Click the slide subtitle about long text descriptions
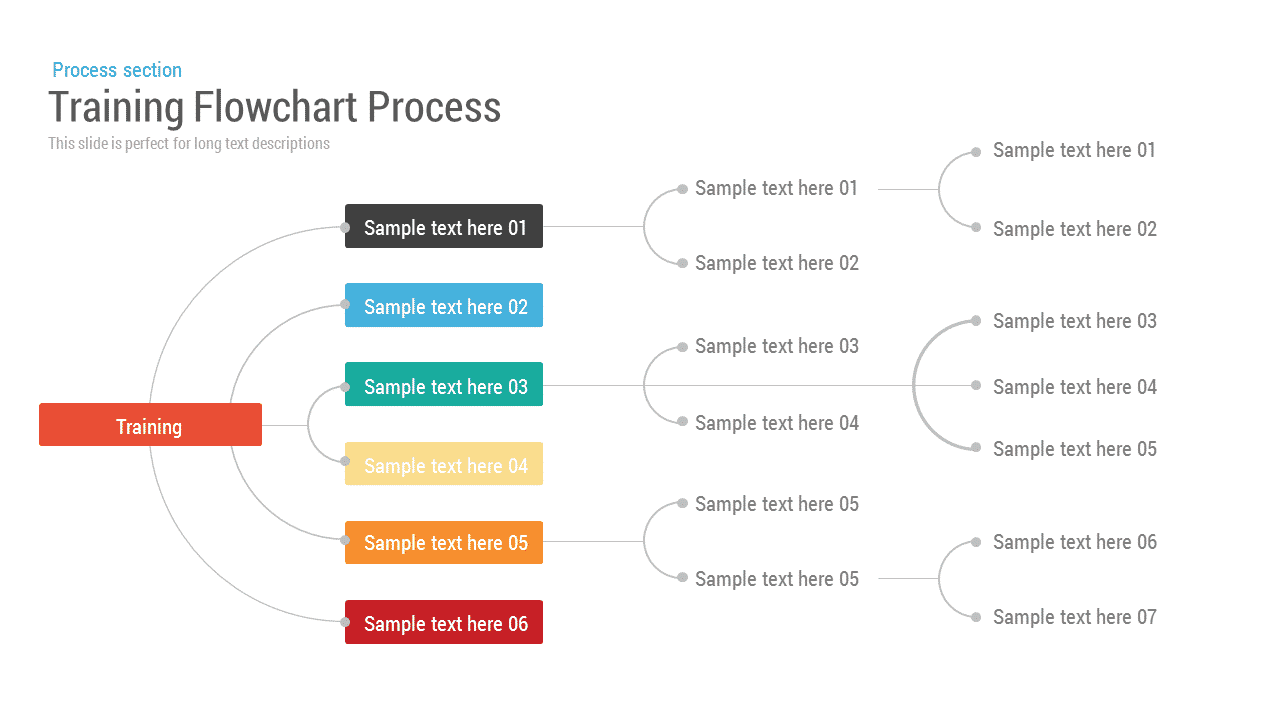 [189, 143]
